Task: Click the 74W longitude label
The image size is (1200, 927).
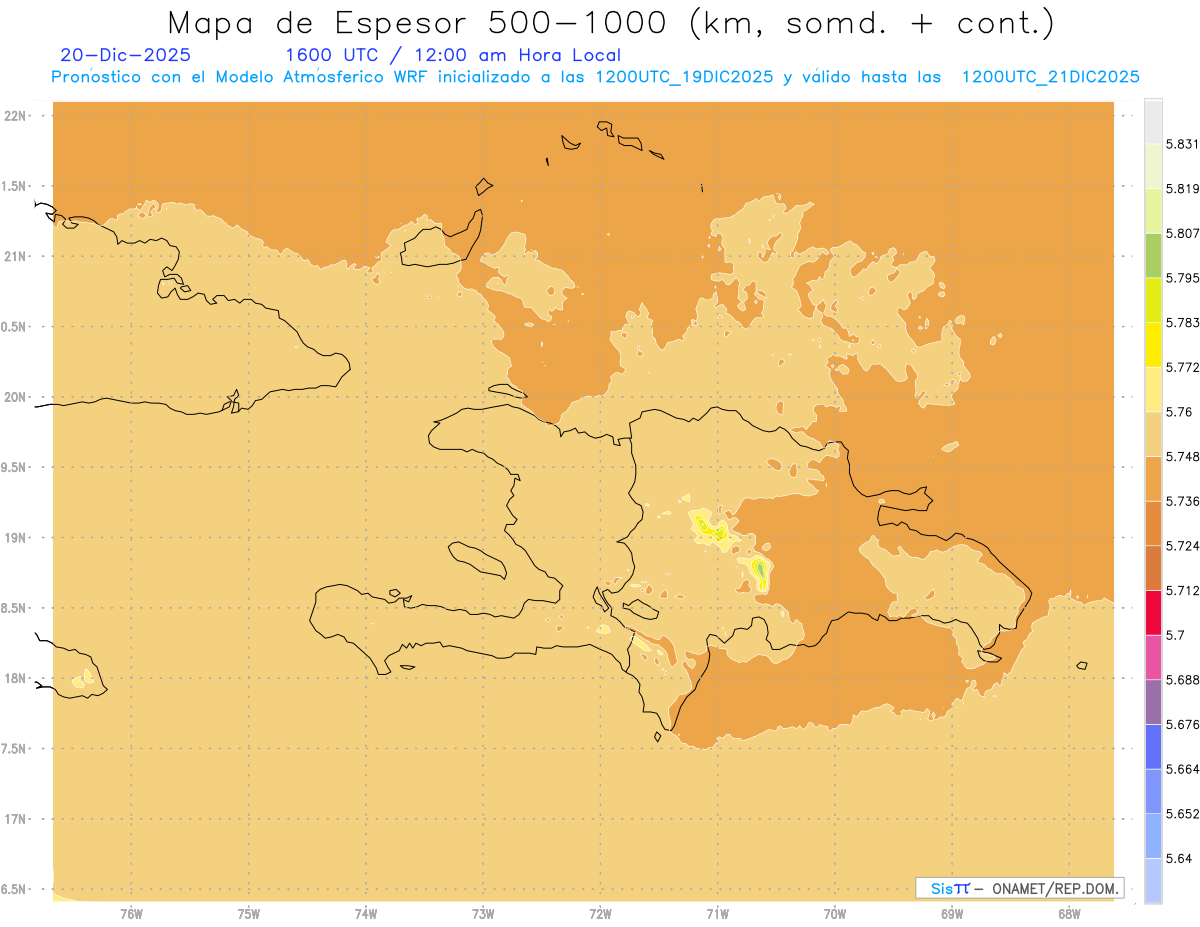Action: click(x=365, y=914)
